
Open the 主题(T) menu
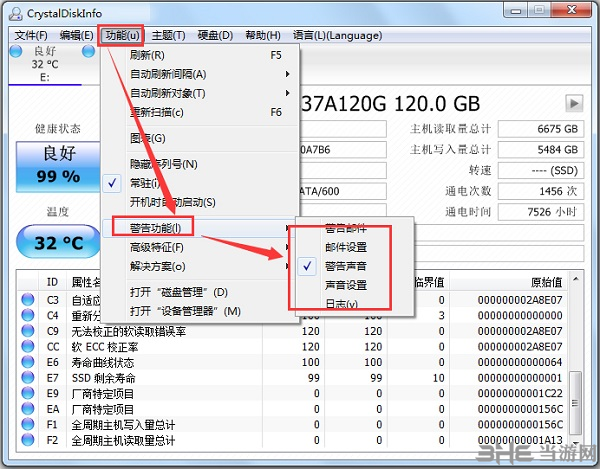coord(168,36)
